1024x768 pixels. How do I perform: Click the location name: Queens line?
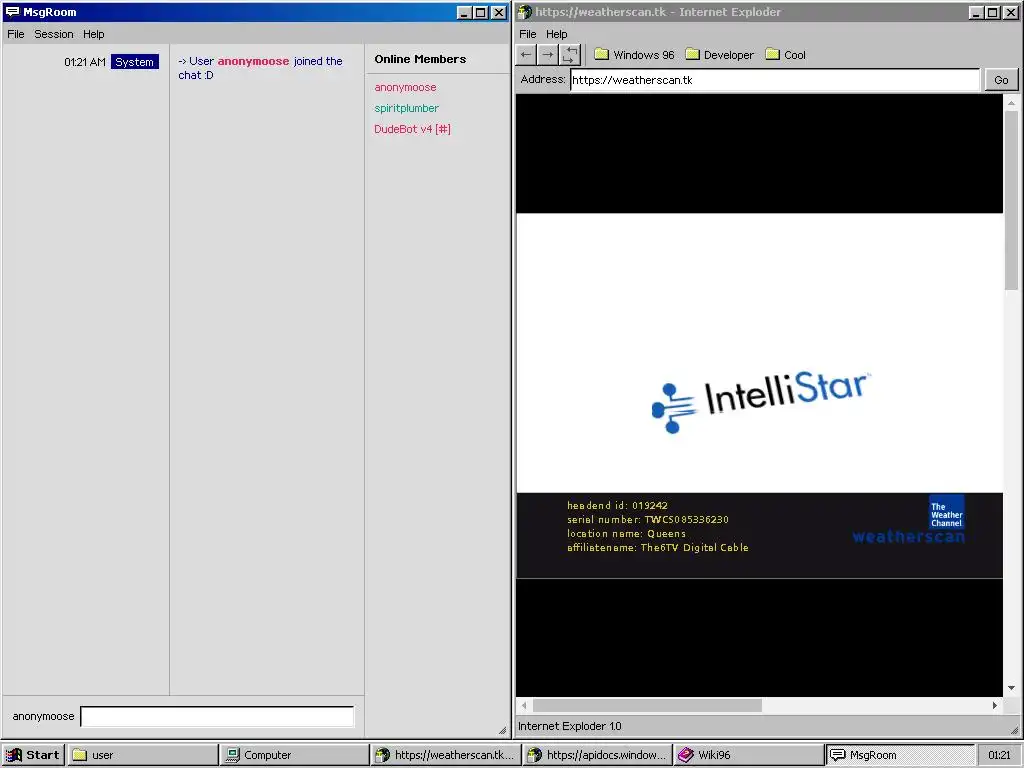point(626,534)
